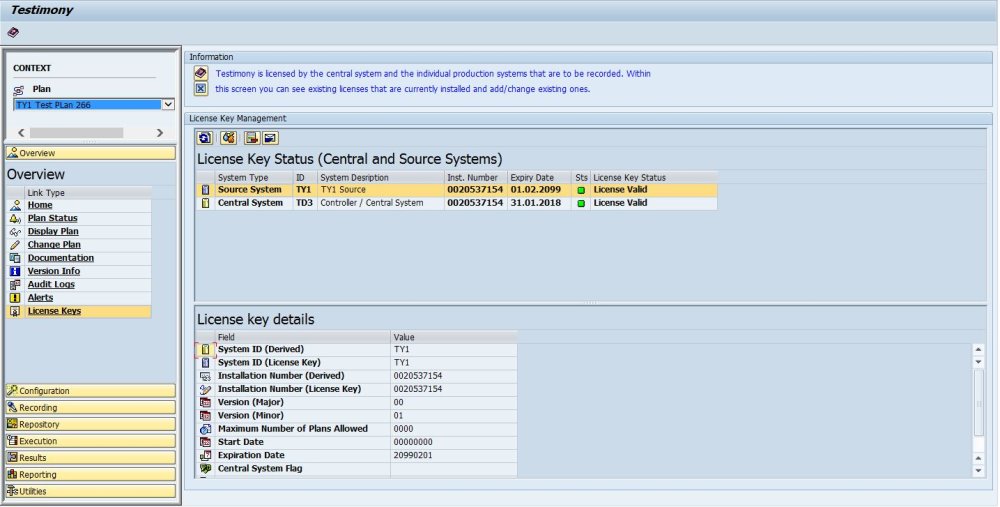Click the green status light for TY1
This screenshot has height=507, width=1000.
581,190
